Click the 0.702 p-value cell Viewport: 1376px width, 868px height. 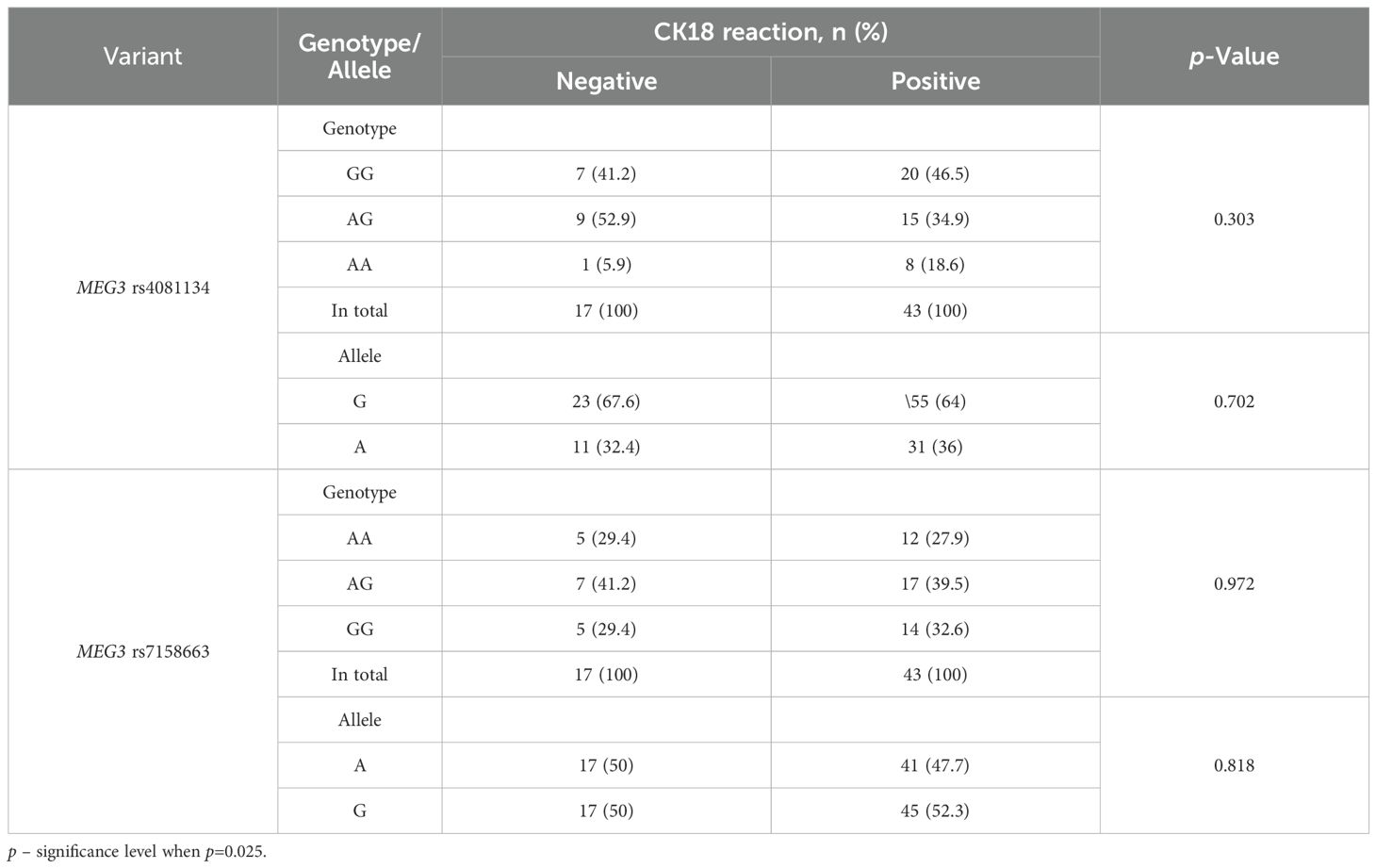tap(1234, 401)
